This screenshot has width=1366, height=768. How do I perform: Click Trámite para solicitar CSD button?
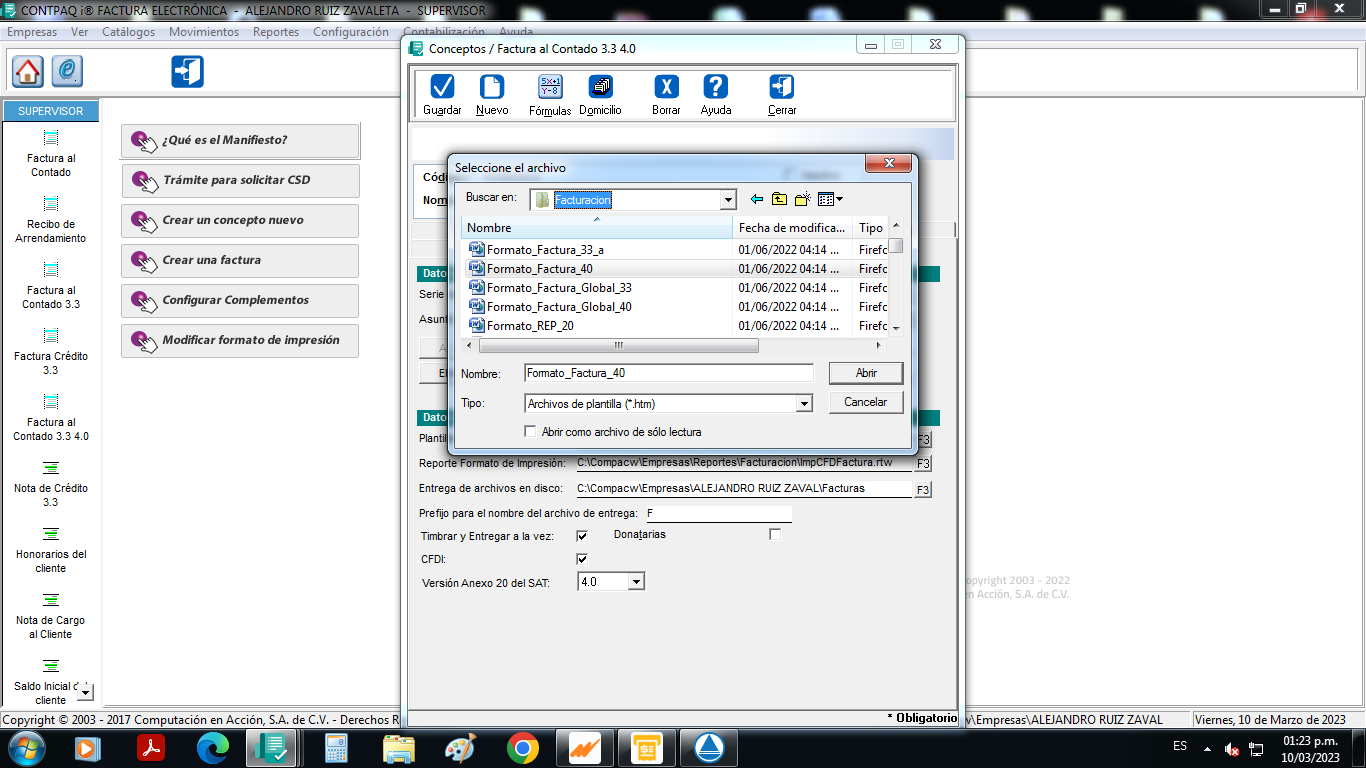tap(240, 181)
